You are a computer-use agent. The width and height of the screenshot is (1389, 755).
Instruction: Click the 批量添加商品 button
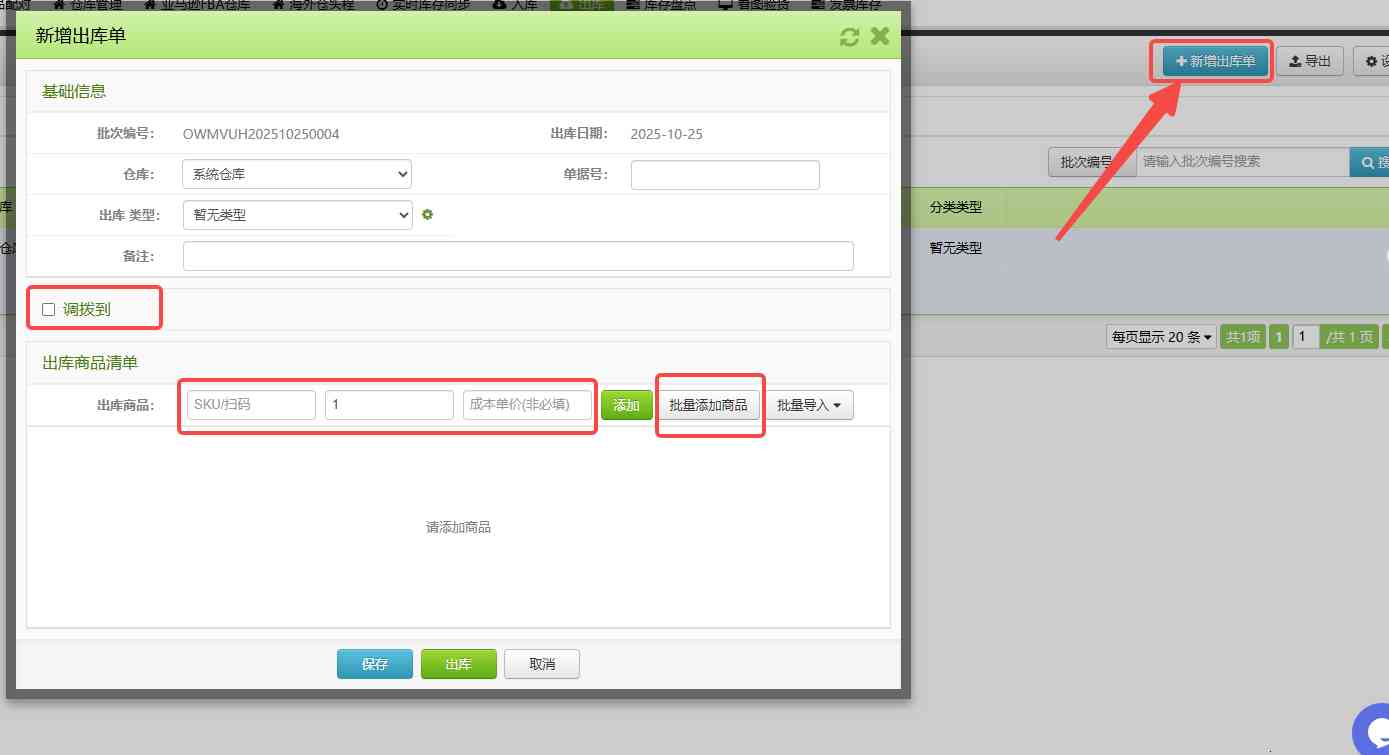point(708,405)
